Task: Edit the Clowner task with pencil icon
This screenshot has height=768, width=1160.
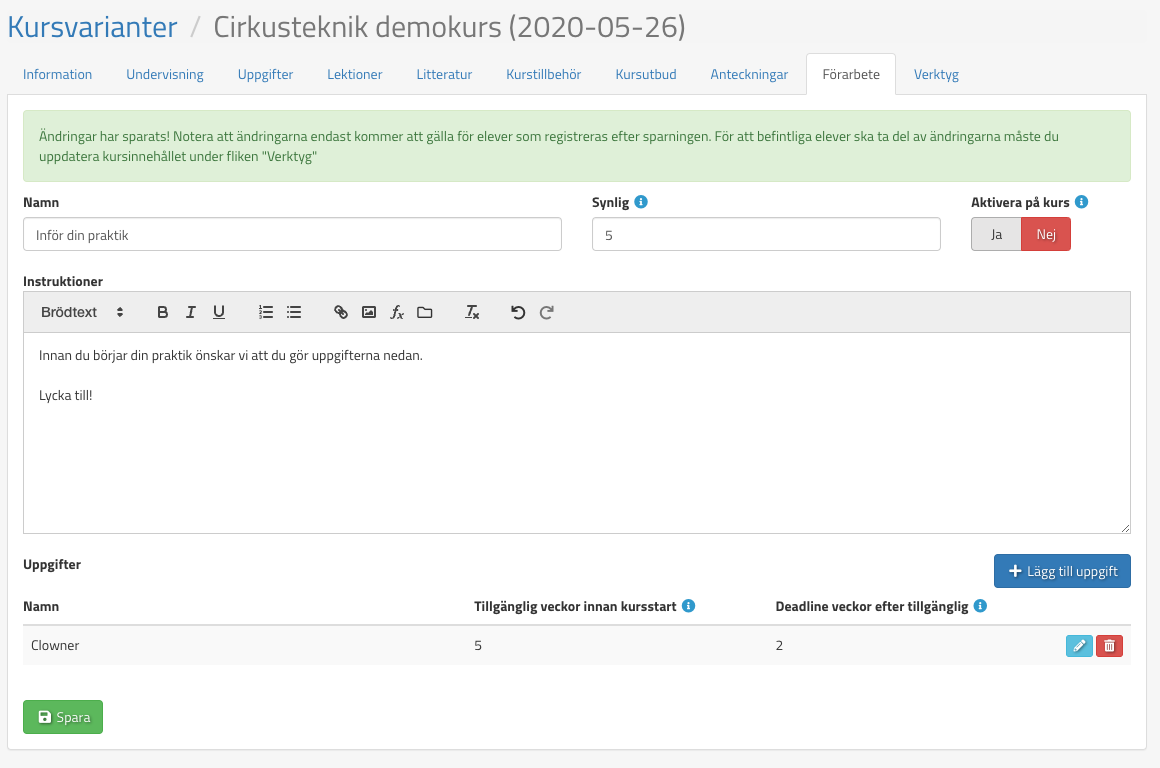Action: (x=1079, y=646)
